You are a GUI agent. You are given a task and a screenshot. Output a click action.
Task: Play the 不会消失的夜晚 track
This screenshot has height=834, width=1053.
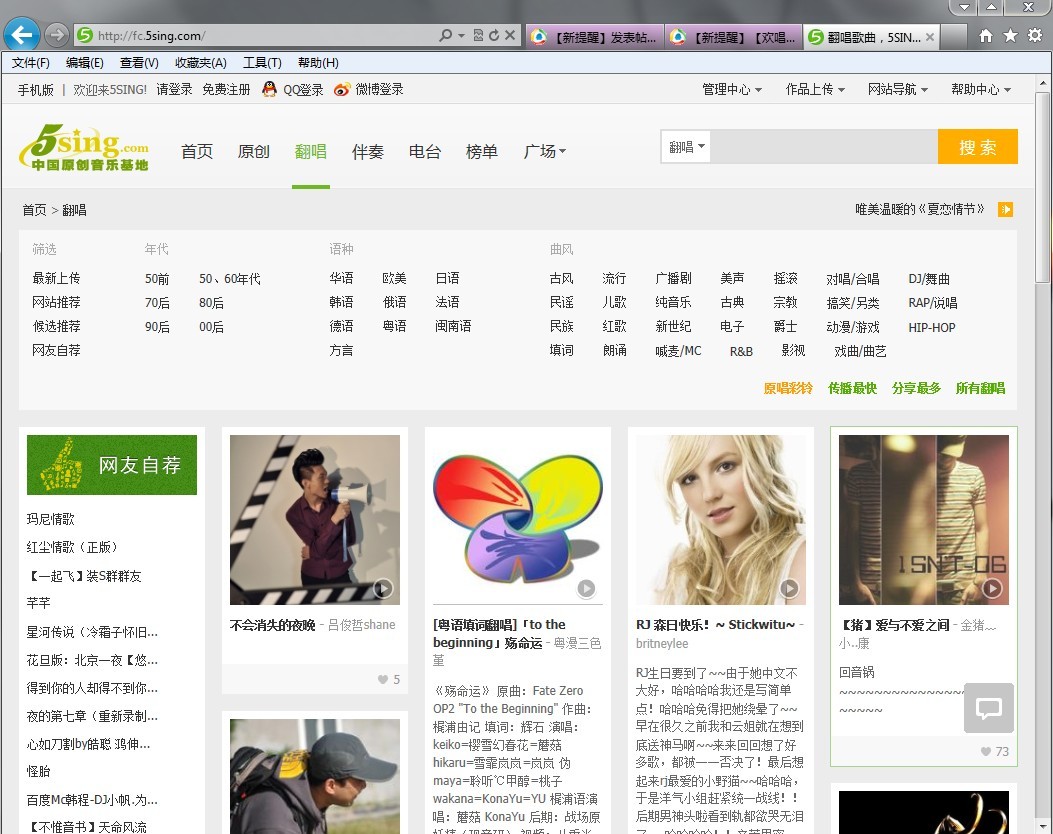383,589
